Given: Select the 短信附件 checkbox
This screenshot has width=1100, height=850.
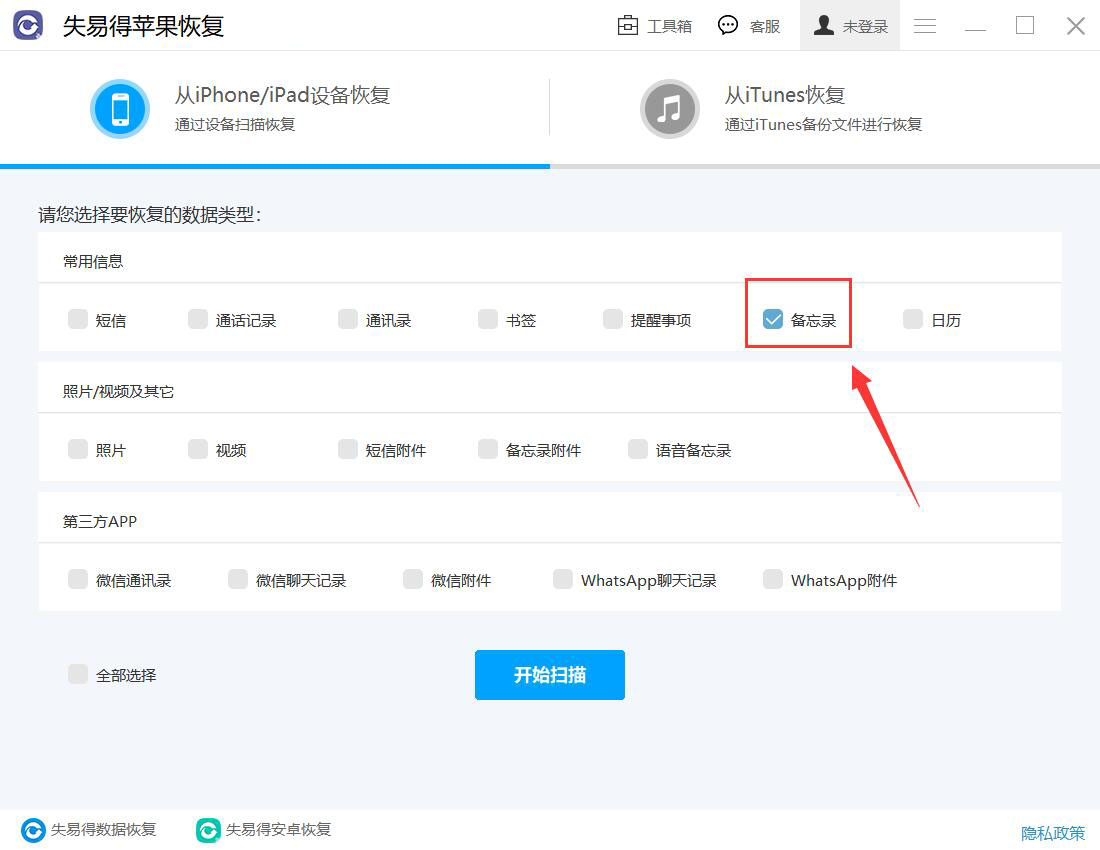Looking at the screenshot, I should [348, 449].
